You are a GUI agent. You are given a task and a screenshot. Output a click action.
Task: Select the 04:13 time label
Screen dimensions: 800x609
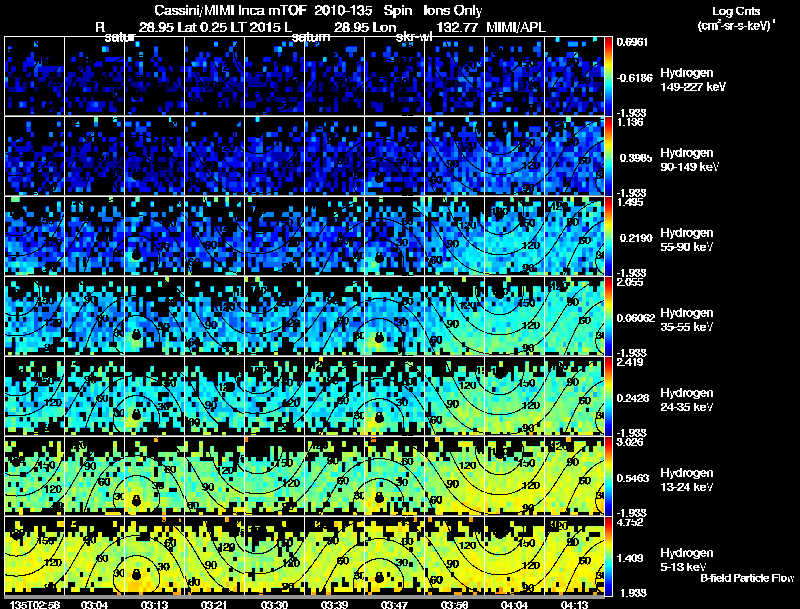coord(574,605)
